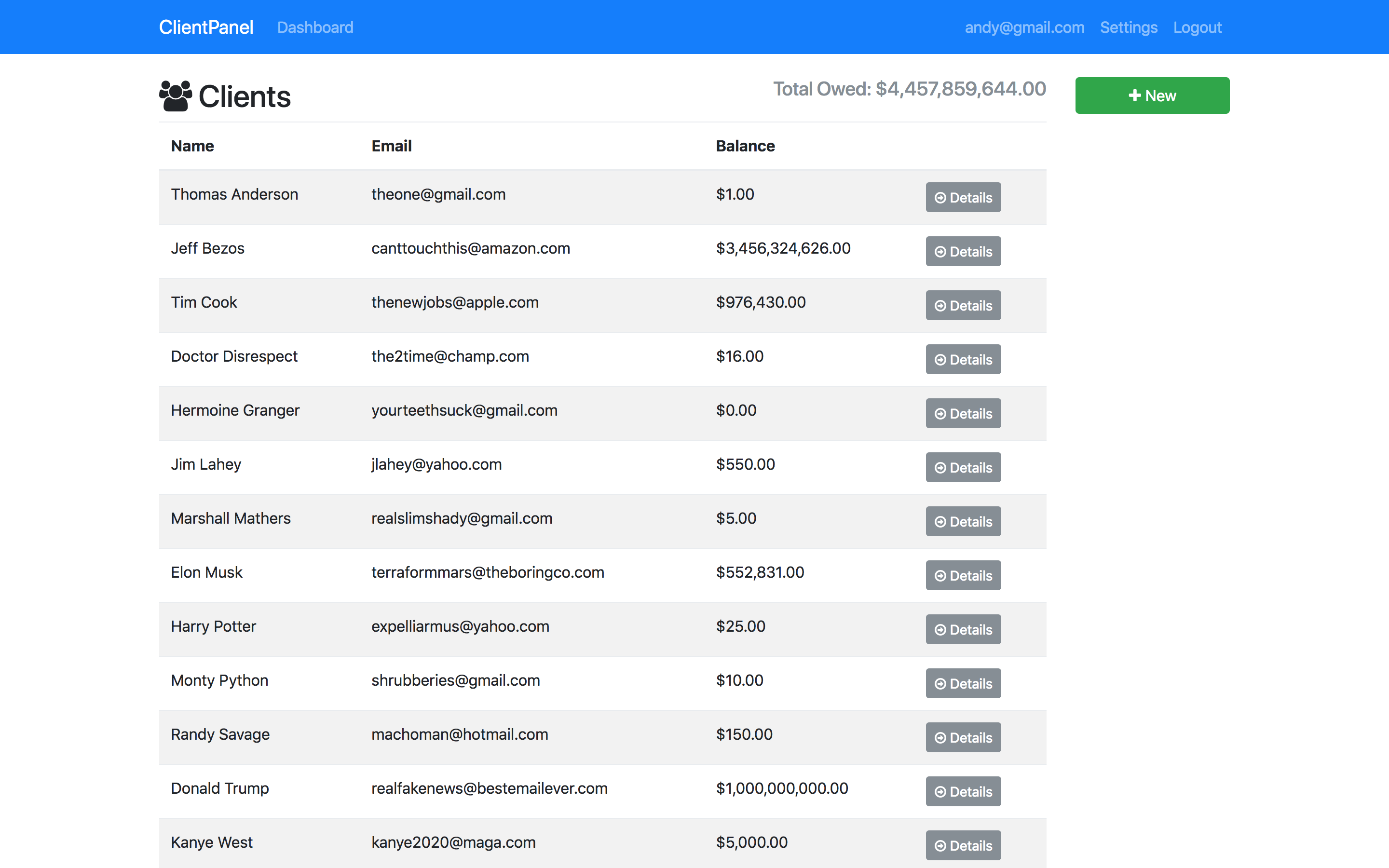The width and height of the screenshot is (1389, 868).
Task: View details for Doctor Disrespect
Action: tap(963, 359)
